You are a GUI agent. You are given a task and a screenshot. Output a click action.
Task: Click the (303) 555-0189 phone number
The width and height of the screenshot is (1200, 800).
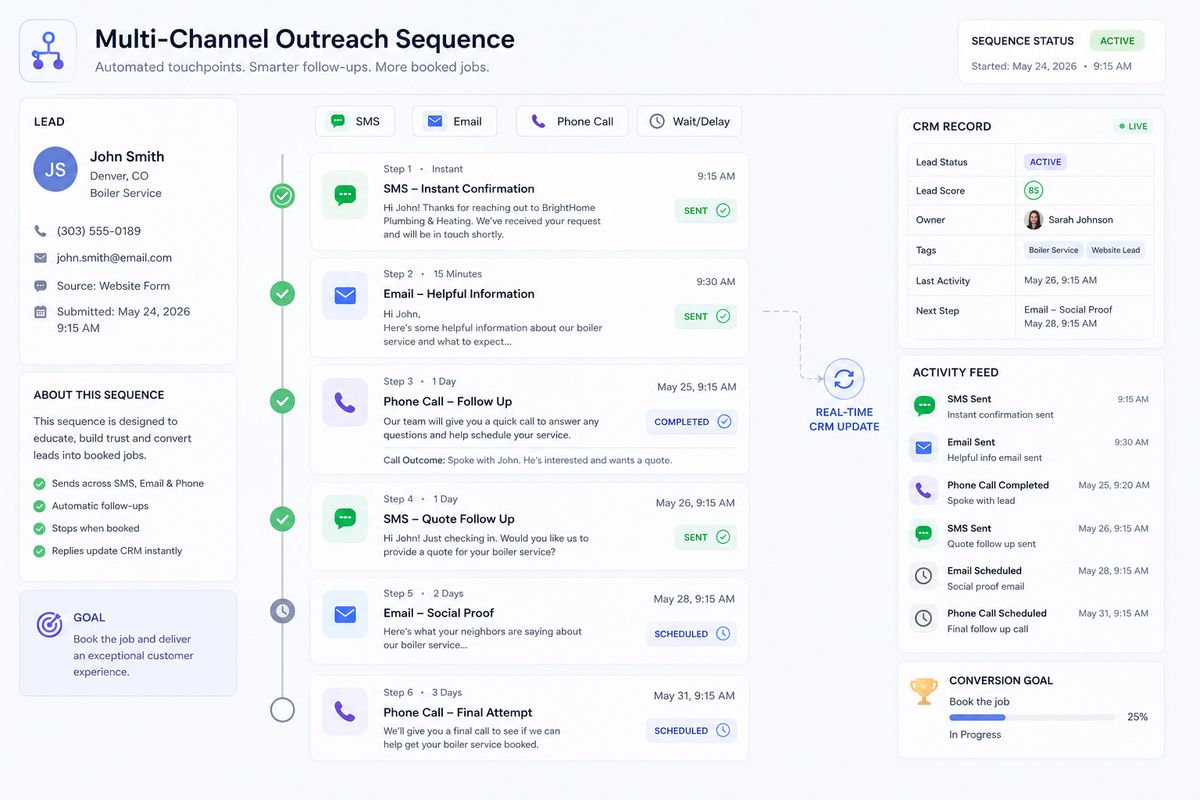pyautogui.click(x=99, y=230)
